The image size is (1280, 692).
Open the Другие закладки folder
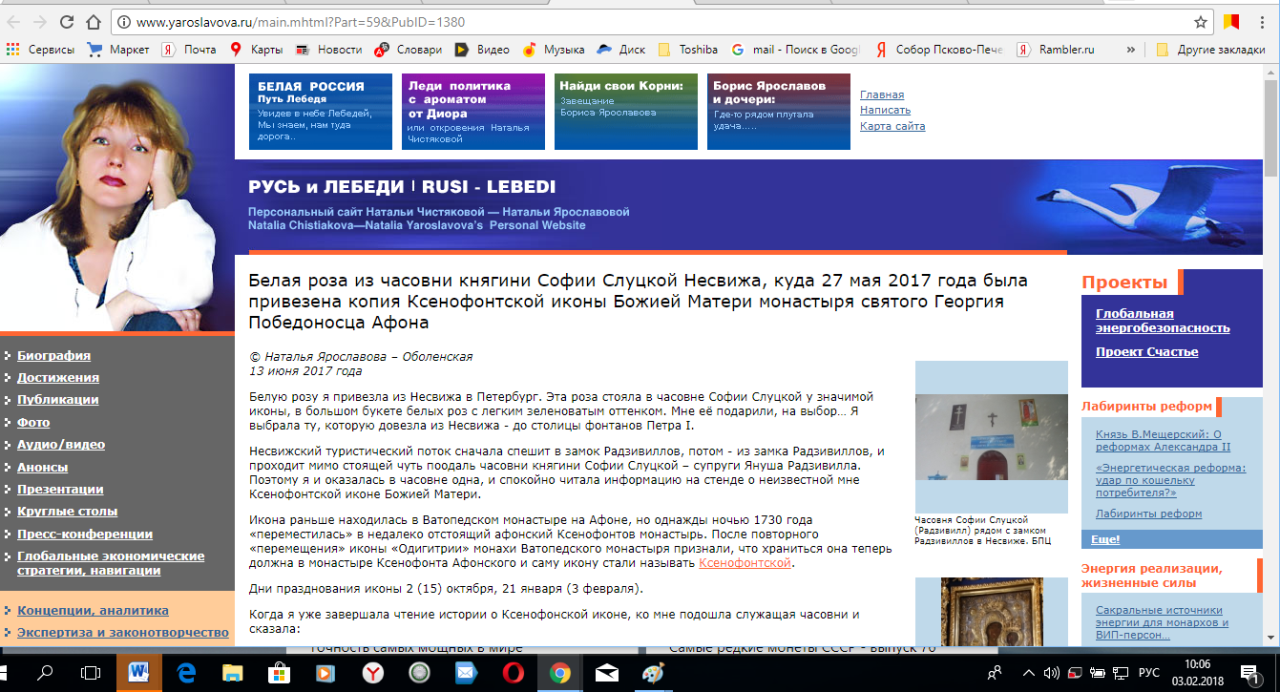tap(1210, 50)
